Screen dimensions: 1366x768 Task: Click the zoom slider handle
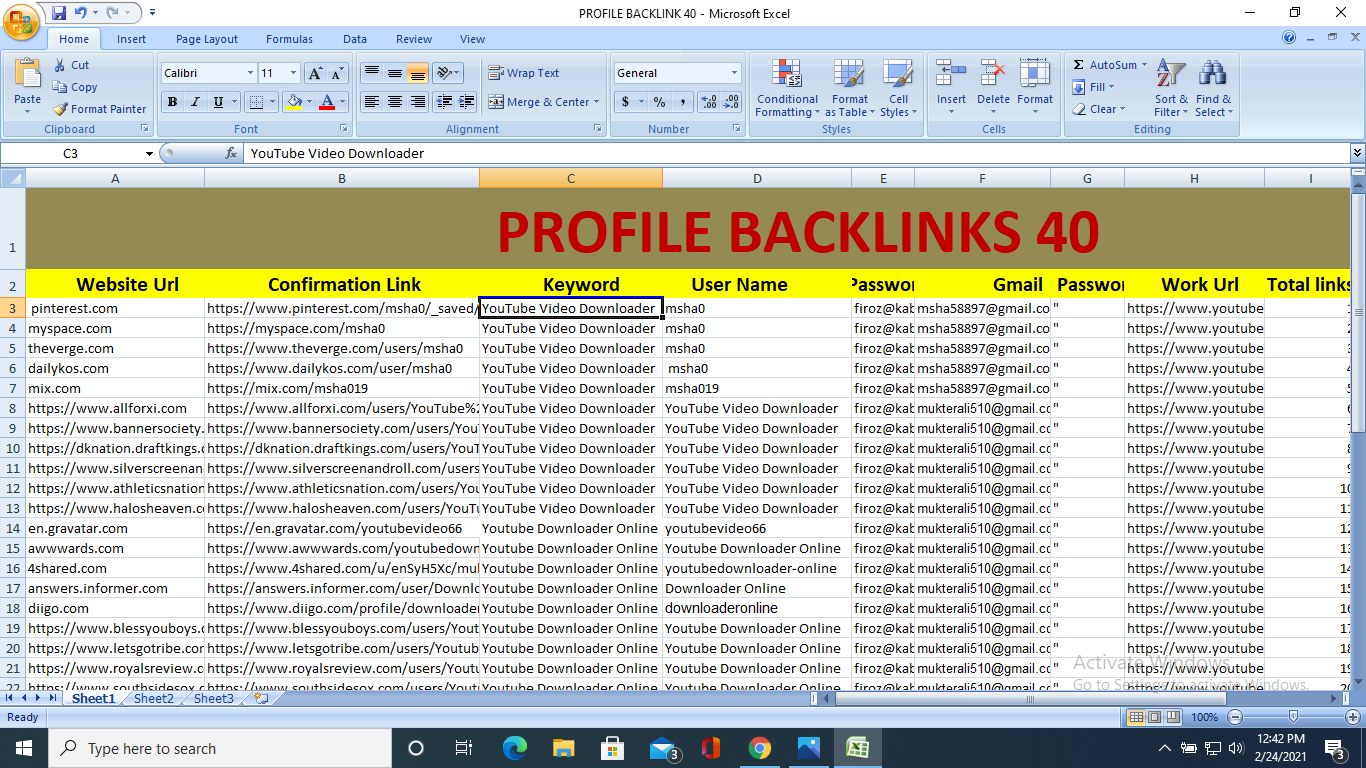point(1293,717)
